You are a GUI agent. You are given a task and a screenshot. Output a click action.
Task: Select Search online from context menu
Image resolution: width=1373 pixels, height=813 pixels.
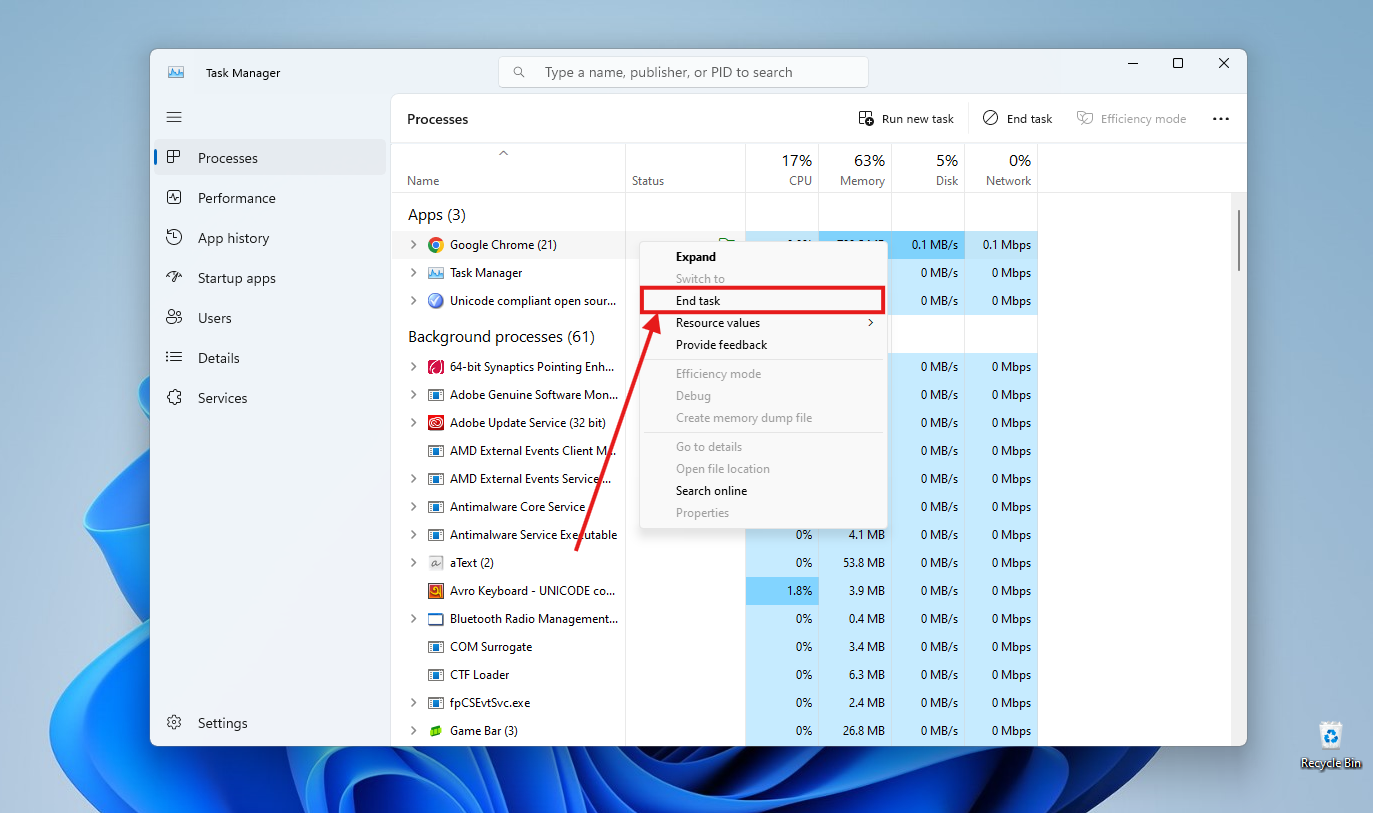coord(711,491)
